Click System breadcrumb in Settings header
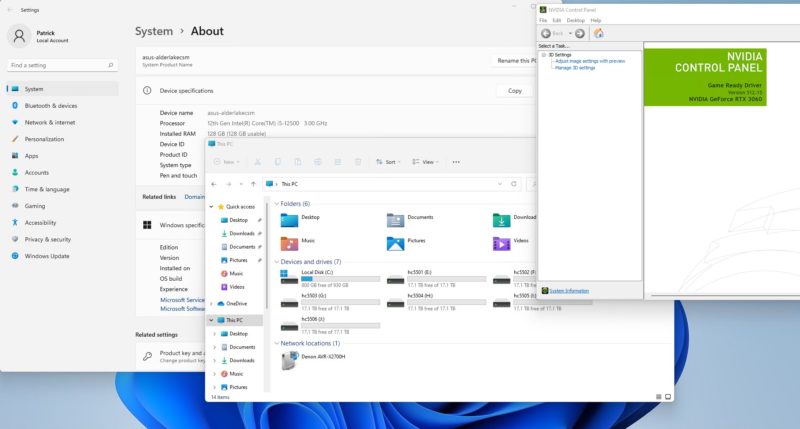This screenshot has width=800, height=429. [154, 31]
